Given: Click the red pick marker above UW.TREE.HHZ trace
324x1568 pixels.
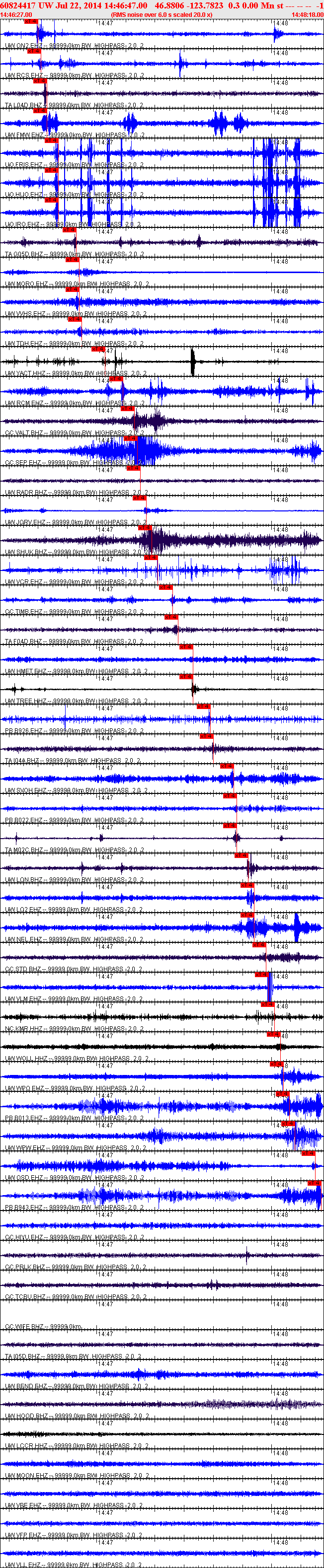Looking at the screenshot, I should point(186,677).
